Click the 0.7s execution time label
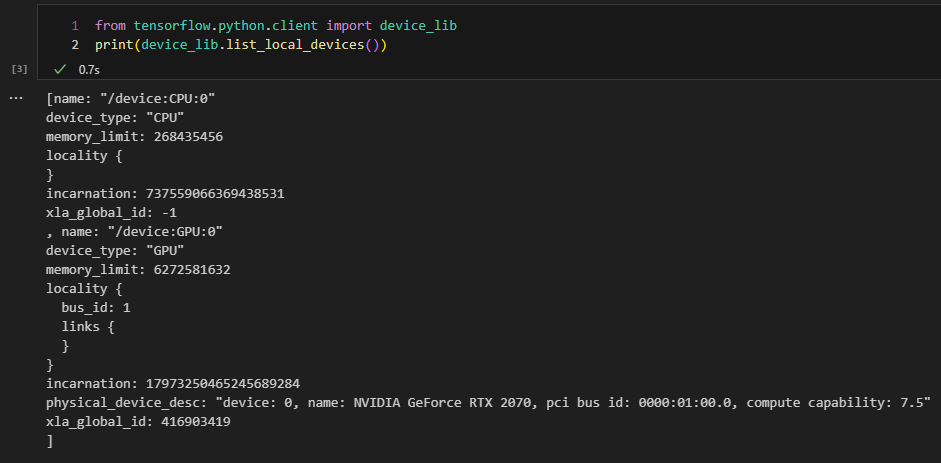 tap(89, 70)
